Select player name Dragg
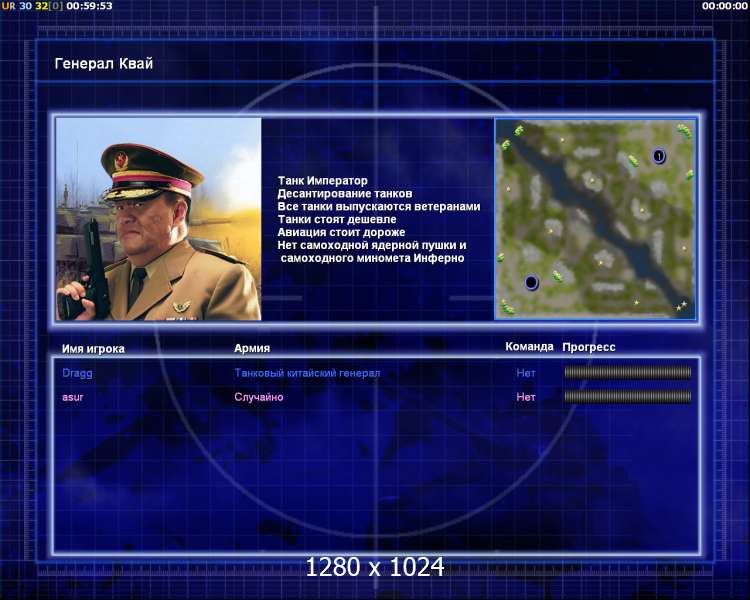The width and height of the screenshot is (750, 600). [x=77, y=373]
